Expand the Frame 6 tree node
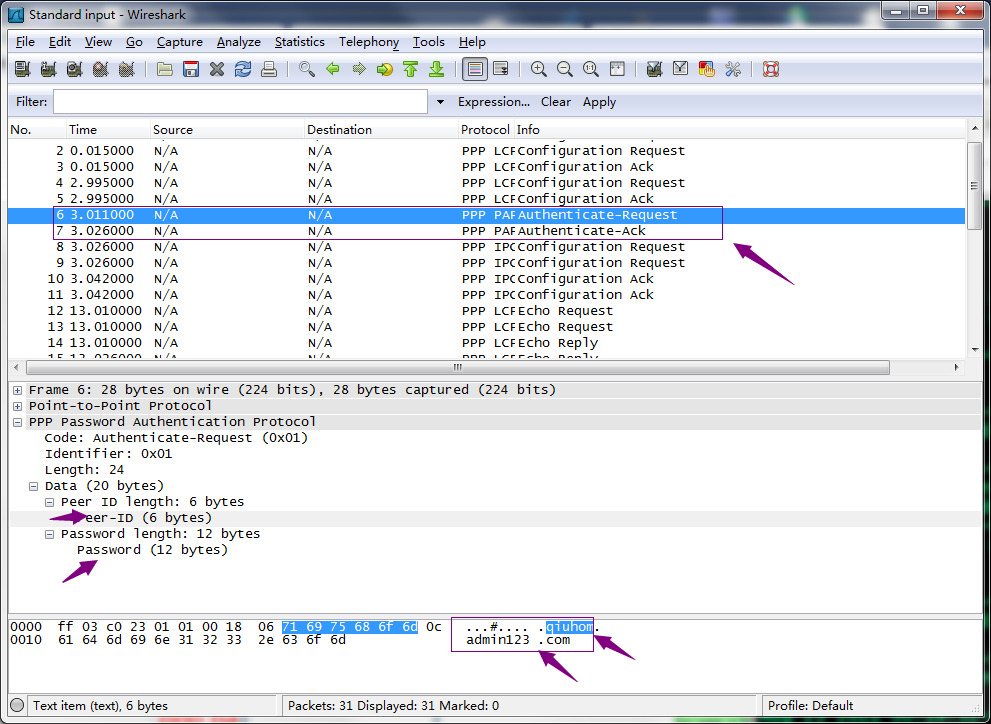991x724 pixels. pyautogui.click(x=18, y=390)
